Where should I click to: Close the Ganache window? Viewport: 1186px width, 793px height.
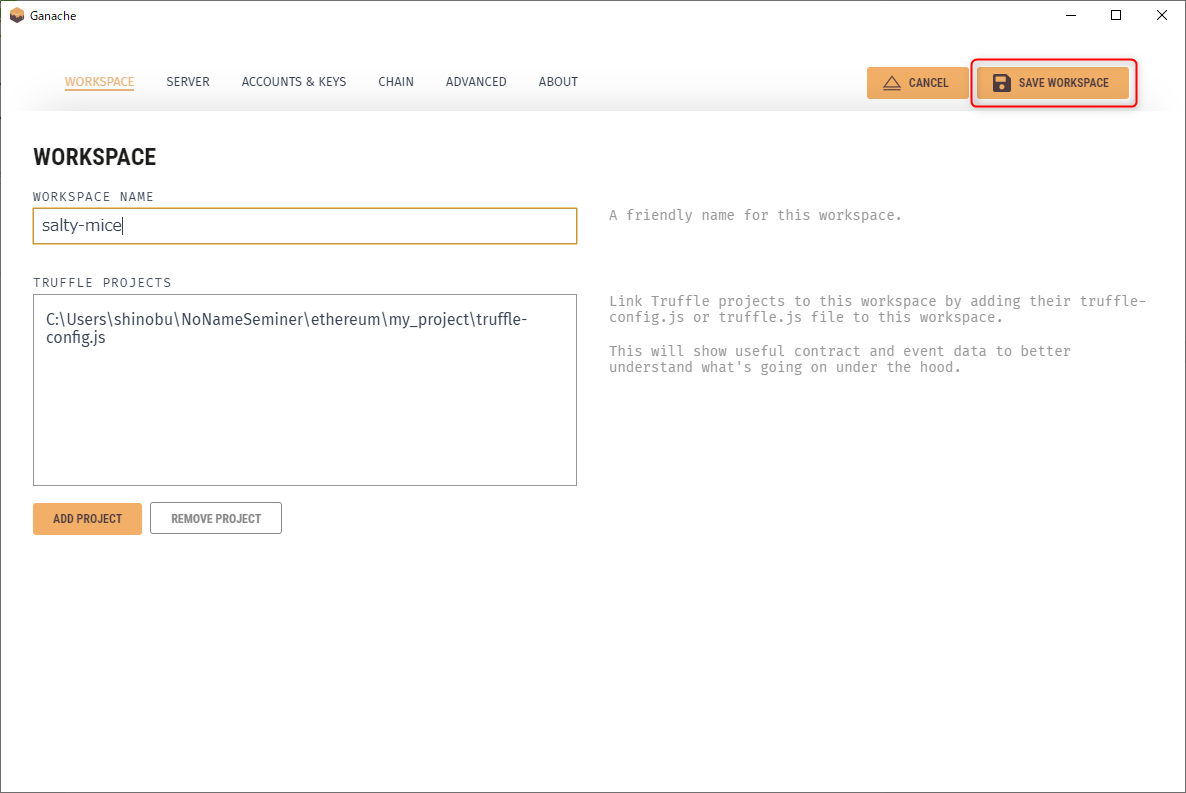(x=1161, y=16)
